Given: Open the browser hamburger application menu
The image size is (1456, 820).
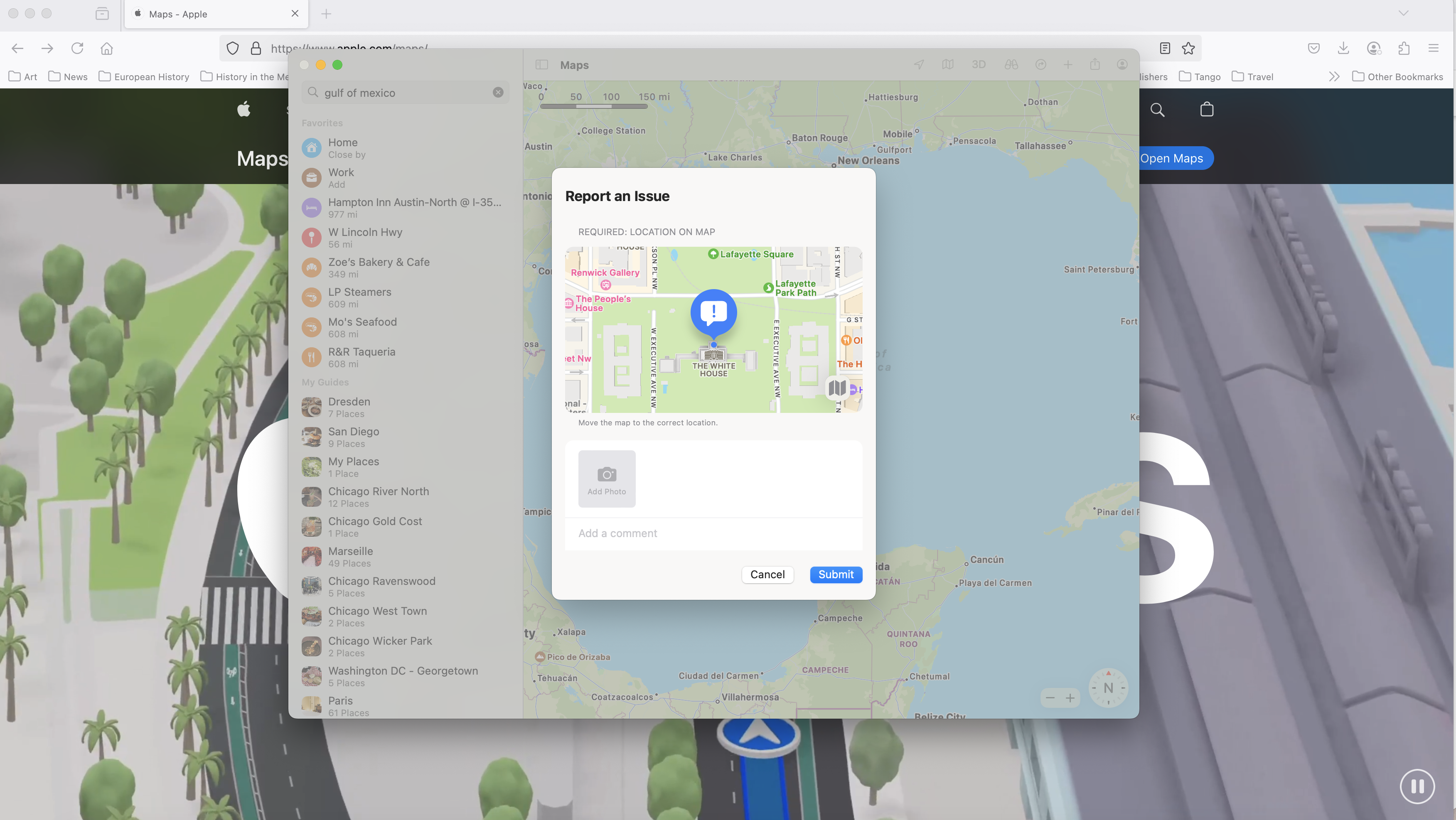Looking at the screenshot, I should pyautogui.click(x=1433, y=49).
